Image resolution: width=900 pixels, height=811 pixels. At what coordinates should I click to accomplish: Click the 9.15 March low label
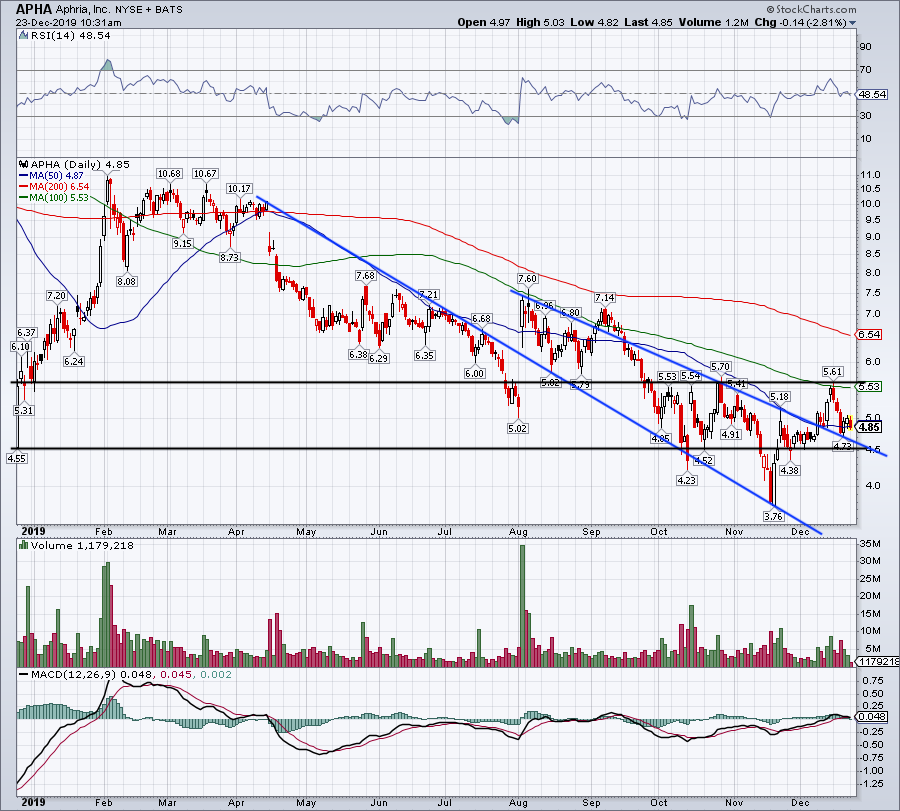click(x=183, y=243)
